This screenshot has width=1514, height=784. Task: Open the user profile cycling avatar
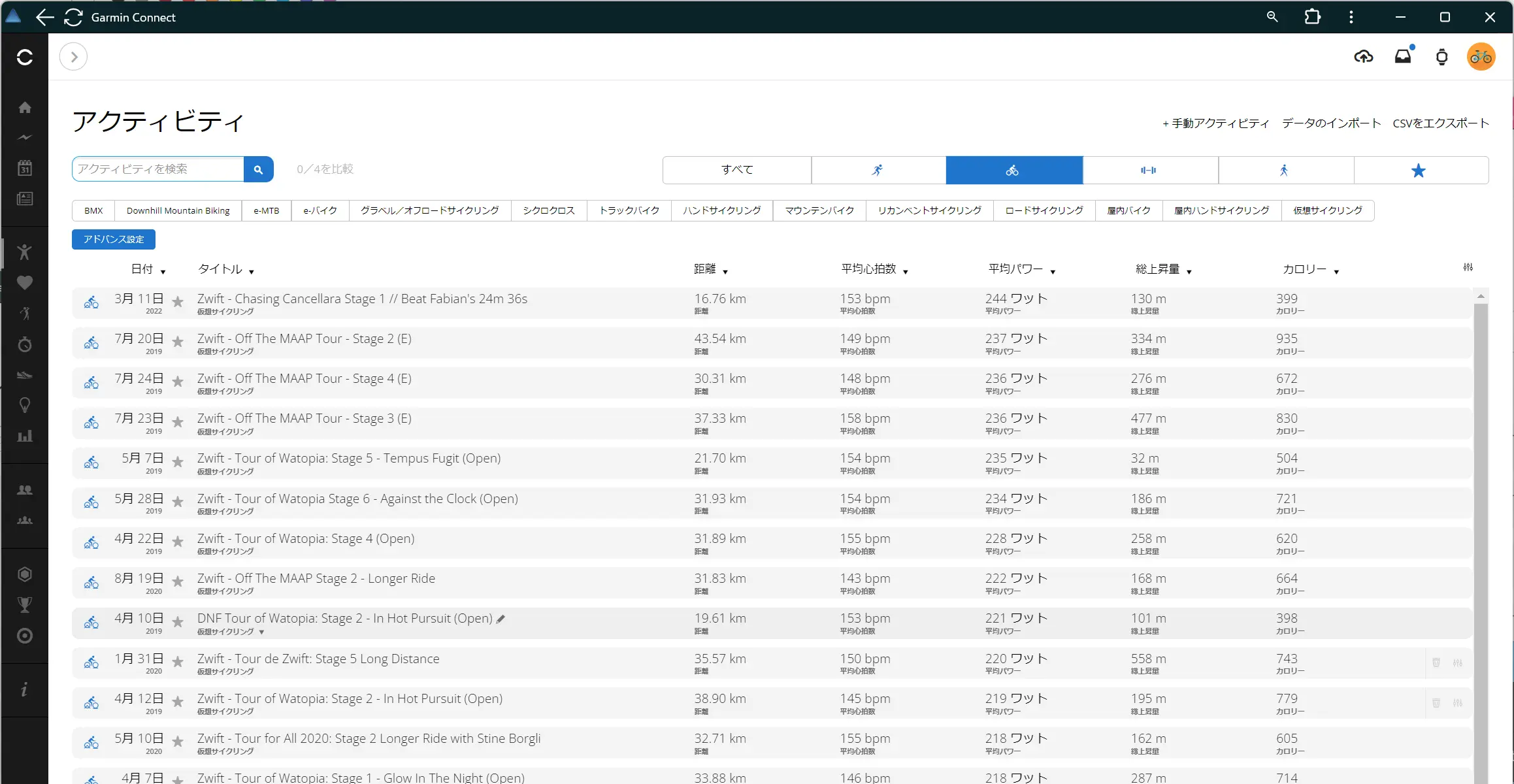coord(1481,57)
